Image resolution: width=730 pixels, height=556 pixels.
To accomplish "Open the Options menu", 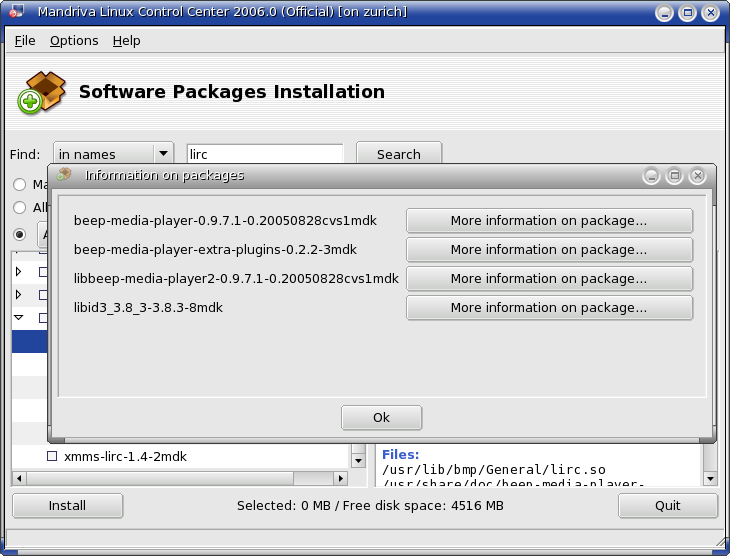I will (74, 41).
